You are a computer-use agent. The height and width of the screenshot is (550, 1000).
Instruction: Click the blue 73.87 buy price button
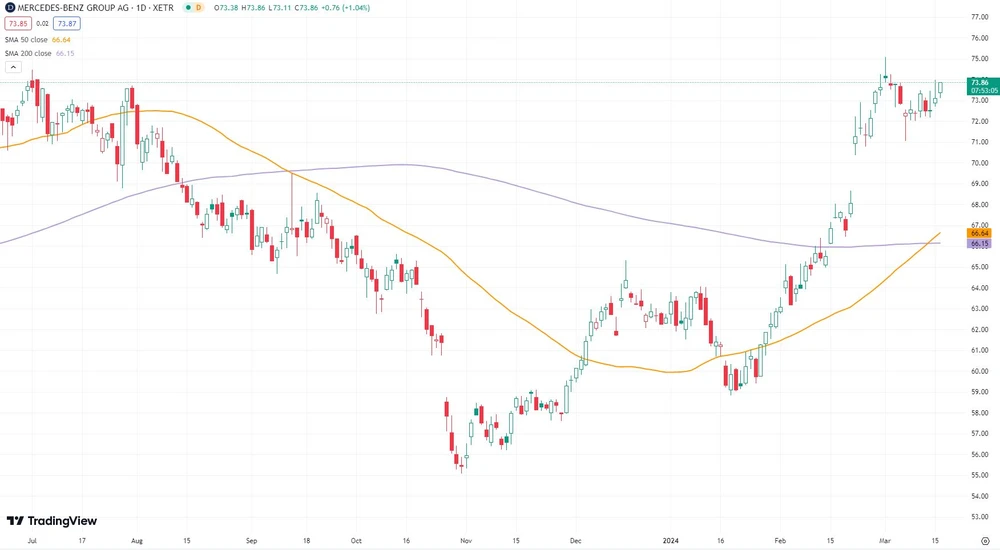(x=67, y=23)
